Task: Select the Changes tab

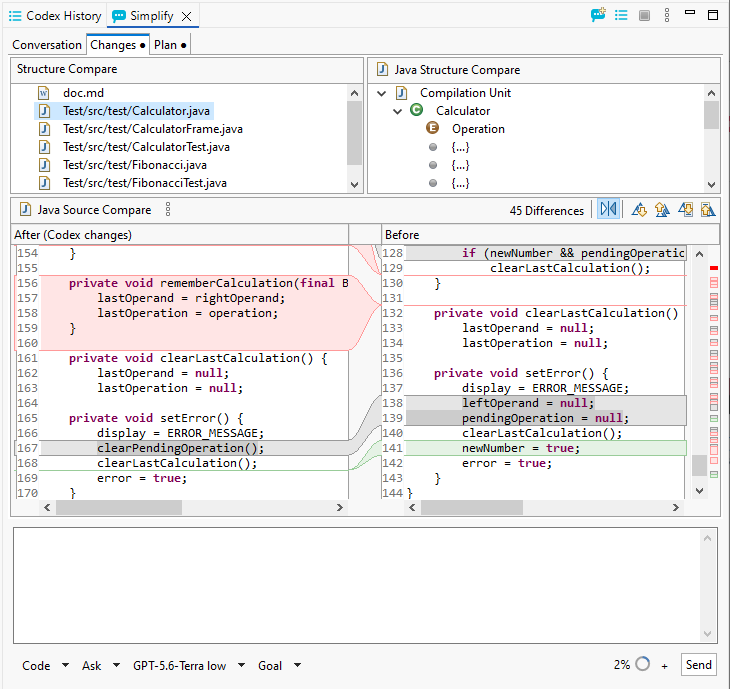Action: (x=117, y=45)
